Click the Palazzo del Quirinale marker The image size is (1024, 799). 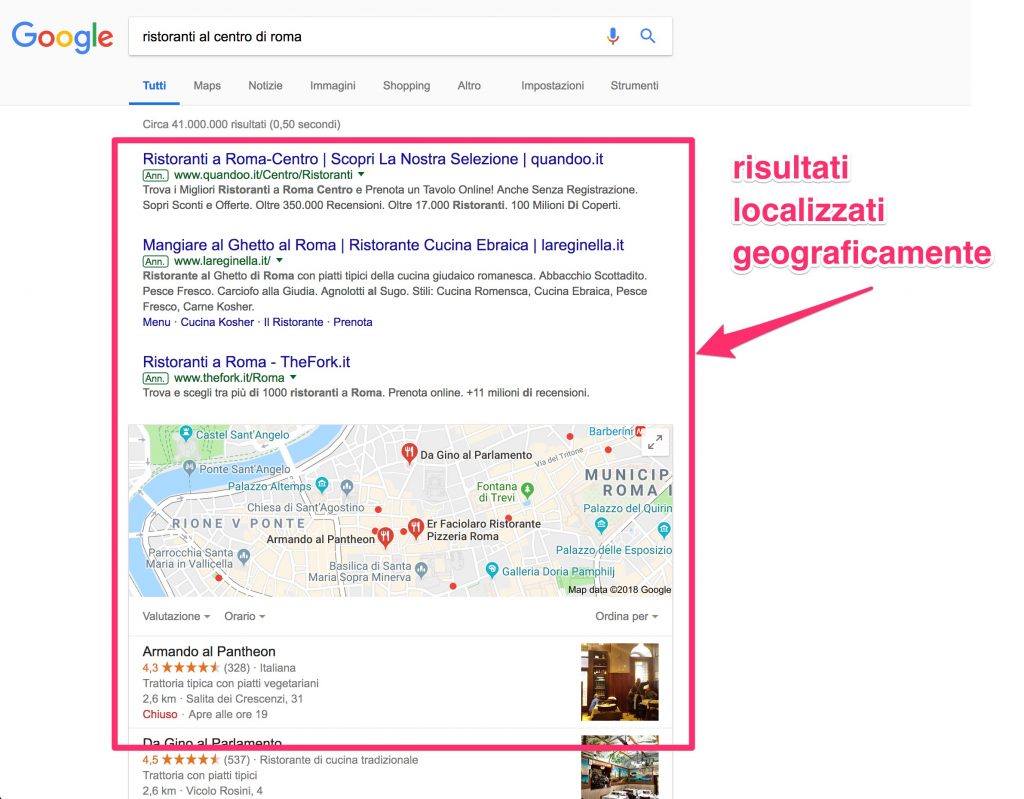[601, 524]
